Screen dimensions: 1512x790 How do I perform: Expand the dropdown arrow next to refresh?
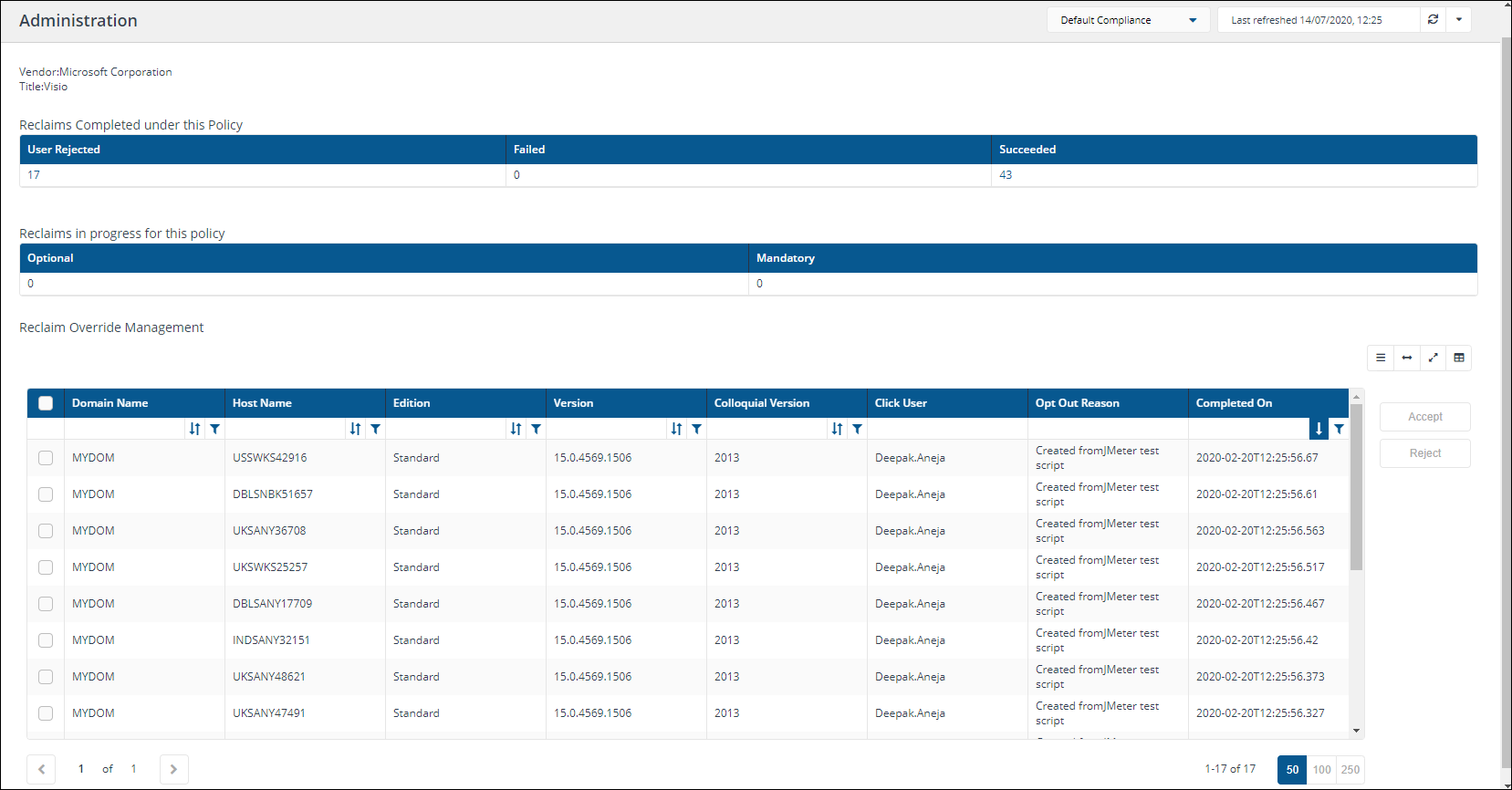coord(1459,20)
